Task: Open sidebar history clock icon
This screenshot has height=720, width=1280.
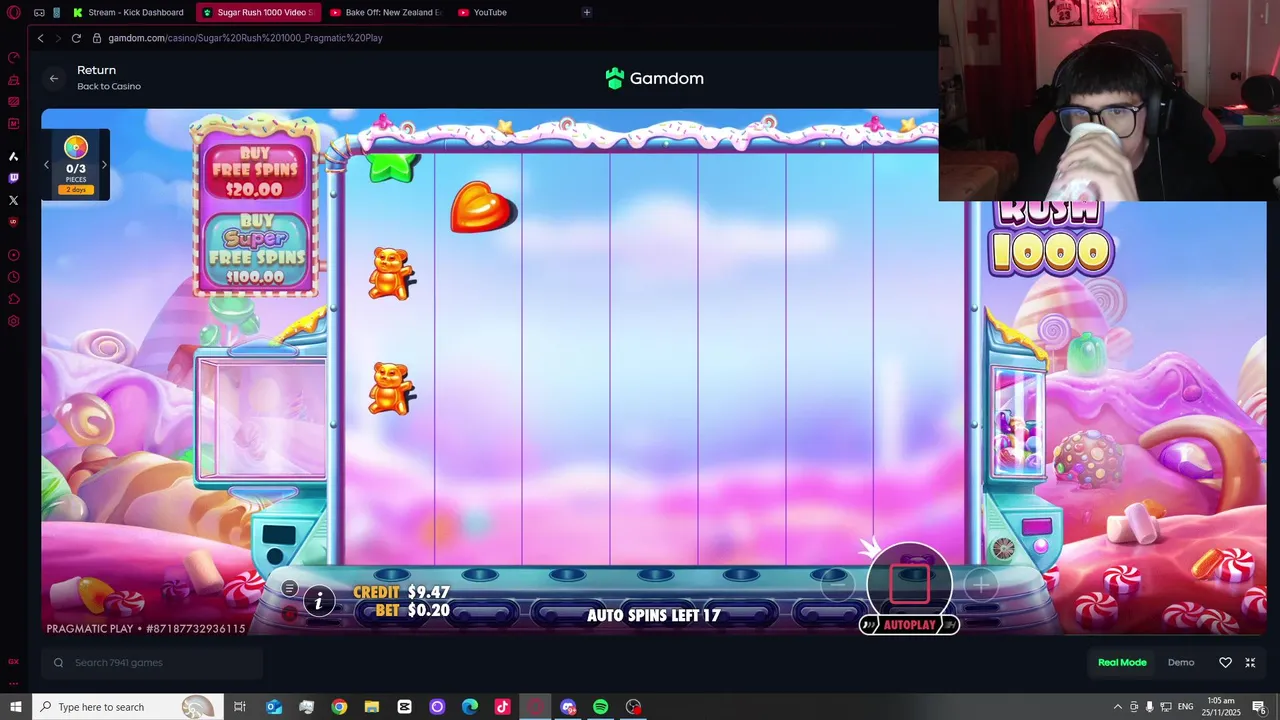Action: pos(14,277)
